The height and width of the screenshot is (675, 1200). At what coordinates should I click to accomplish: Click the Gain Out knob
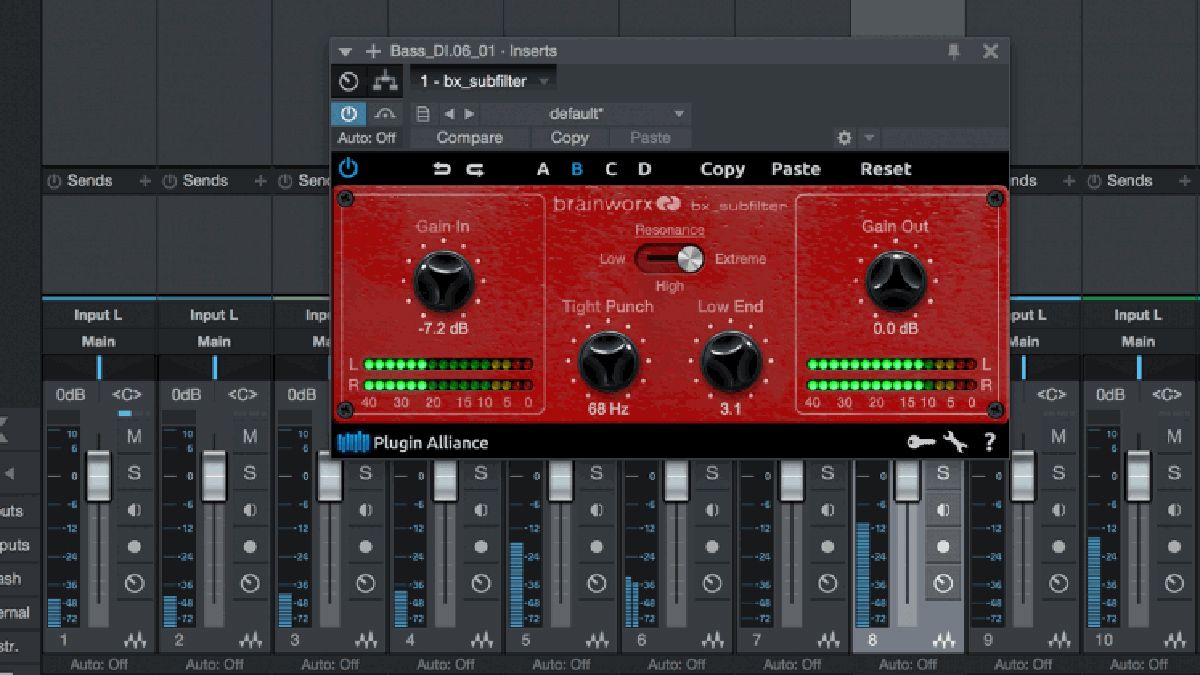tap(896, 281)
